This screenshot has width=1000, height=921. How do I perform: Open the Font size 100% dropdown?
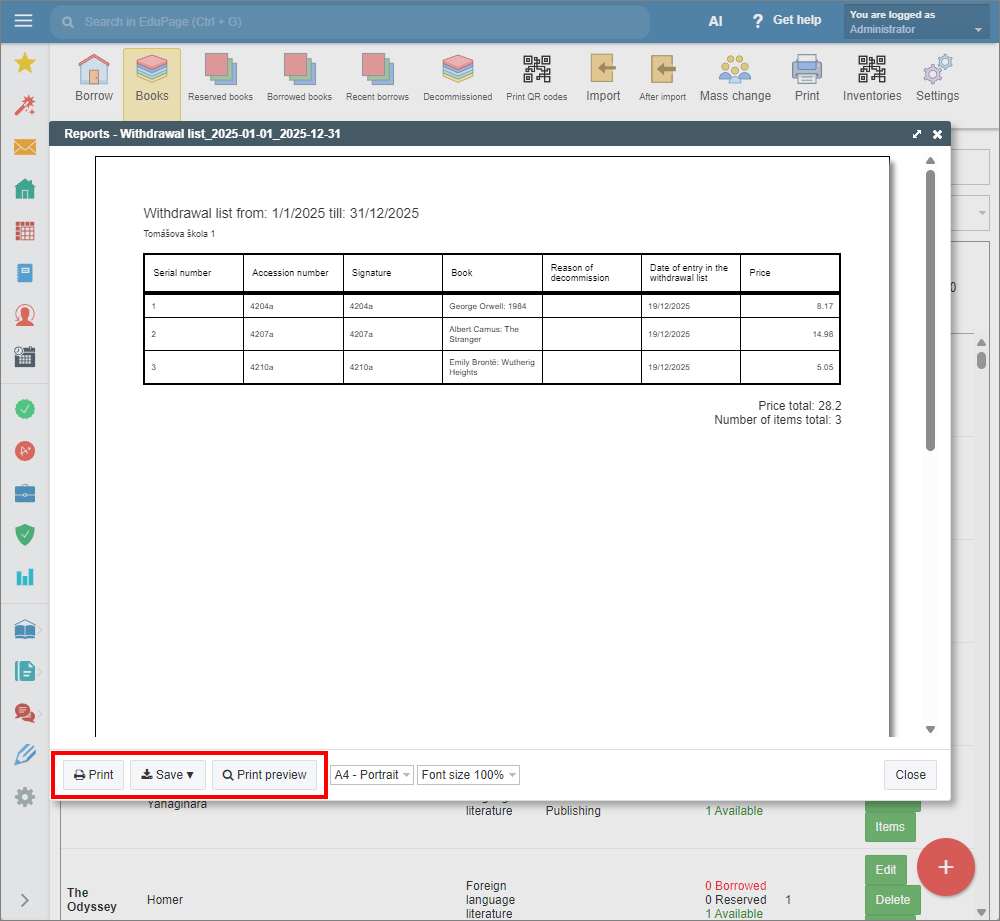pyautogui.click(x=469, y=775)
